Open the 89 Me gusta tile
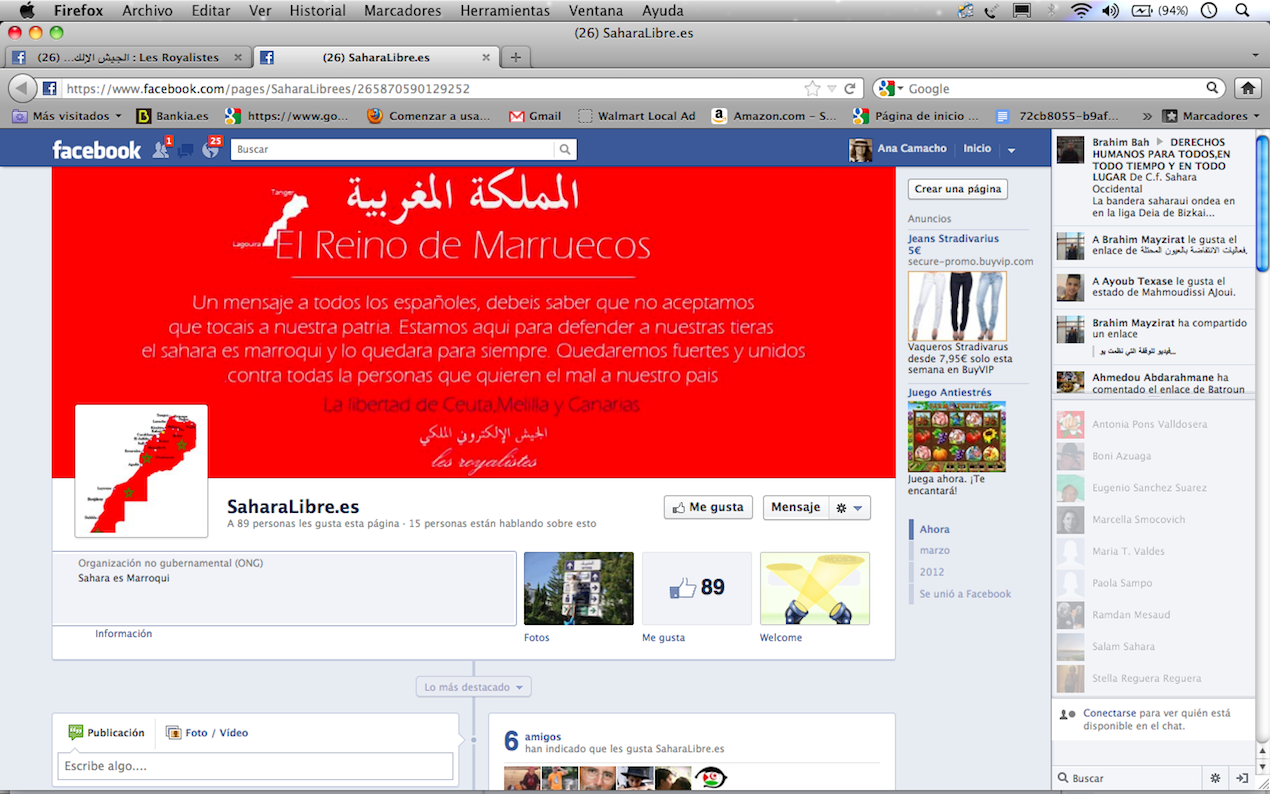 697,588
